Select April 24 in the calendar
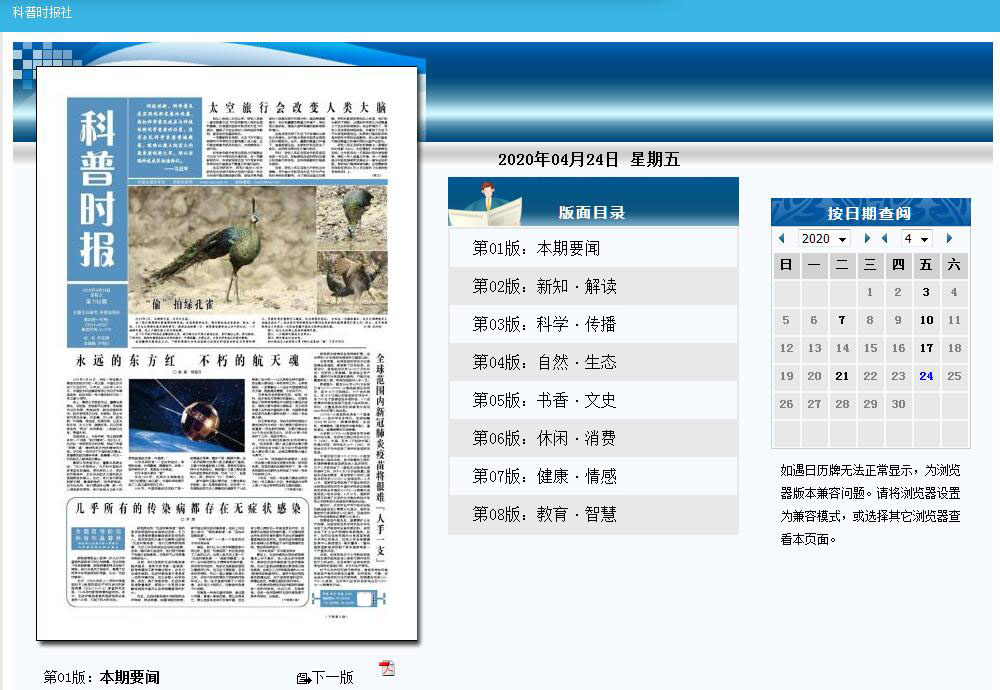 coord(926,376)
